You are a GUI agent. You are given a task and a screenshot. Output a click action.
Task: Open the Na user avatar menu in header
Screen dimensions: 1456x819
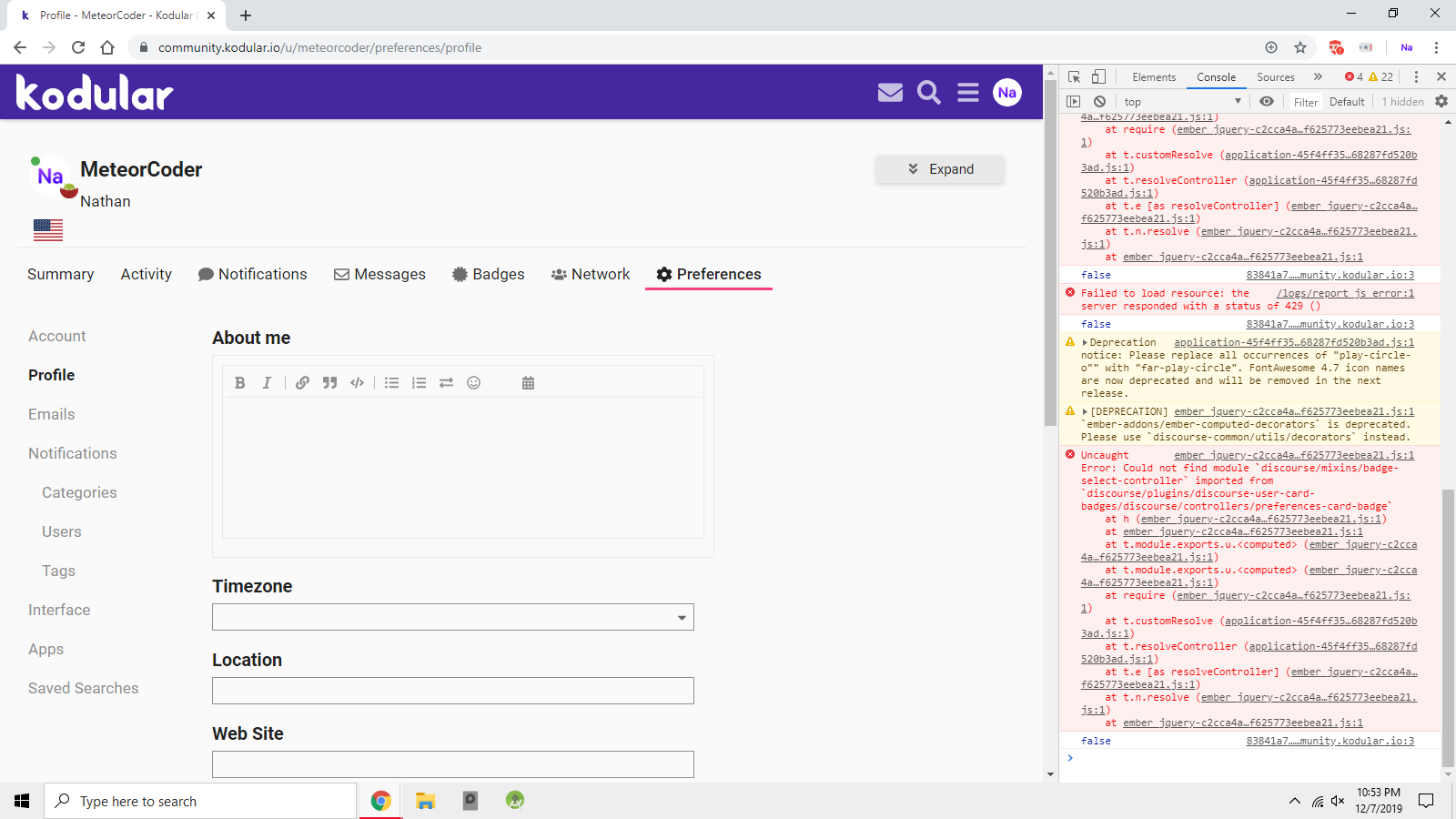(x=1007, y=92)
